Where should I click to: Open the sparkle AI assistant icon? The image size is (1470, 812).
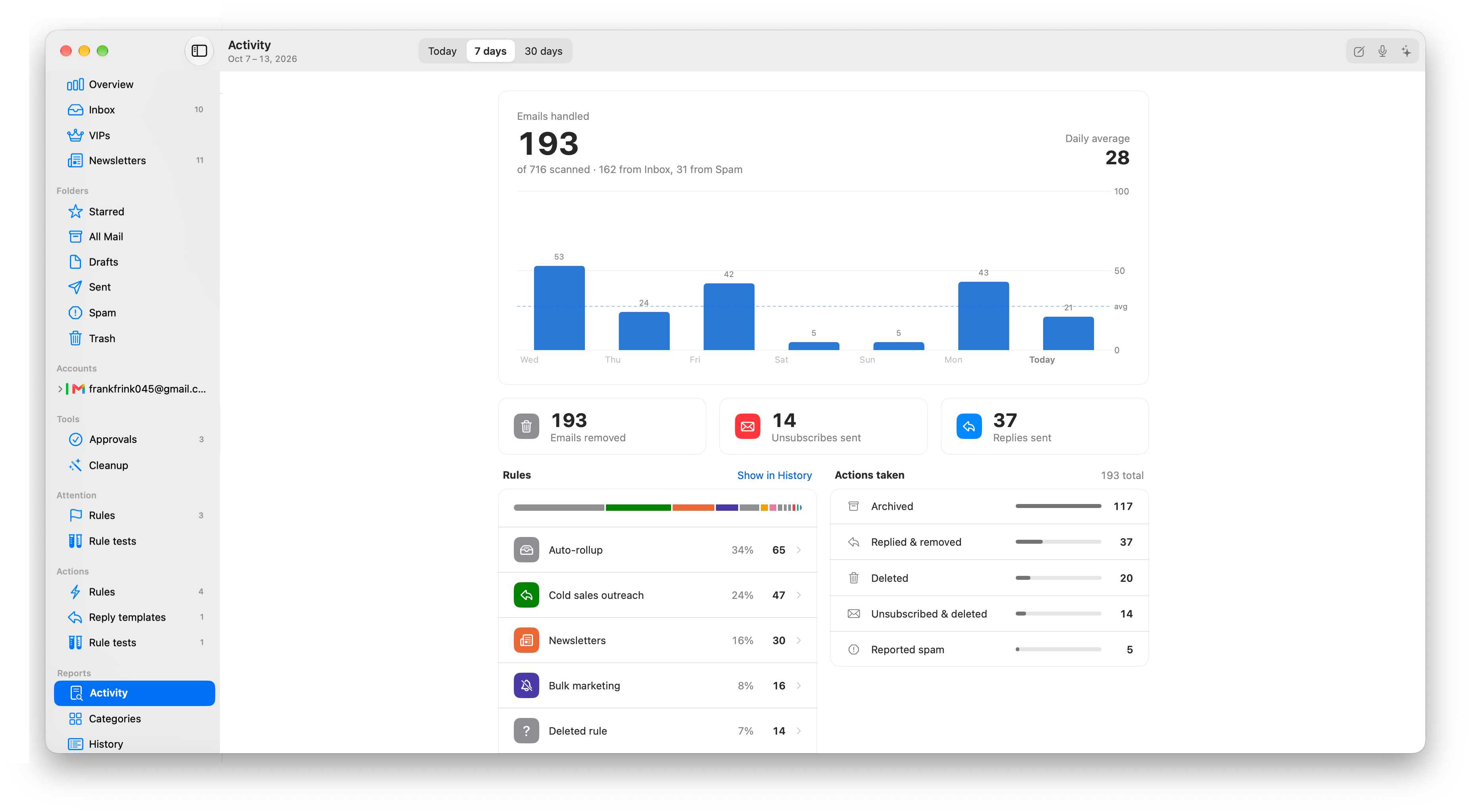click(x=1406, y=51)
